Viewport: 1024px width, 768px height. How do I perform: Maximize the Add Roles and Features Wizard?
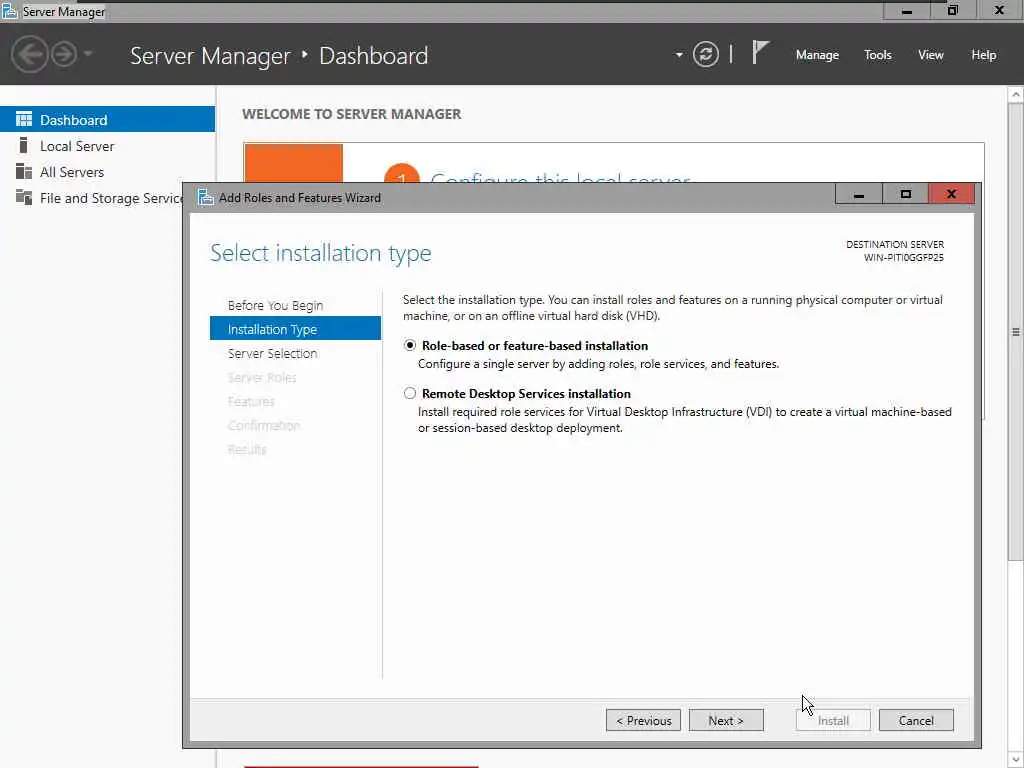[x=905, y=194]
